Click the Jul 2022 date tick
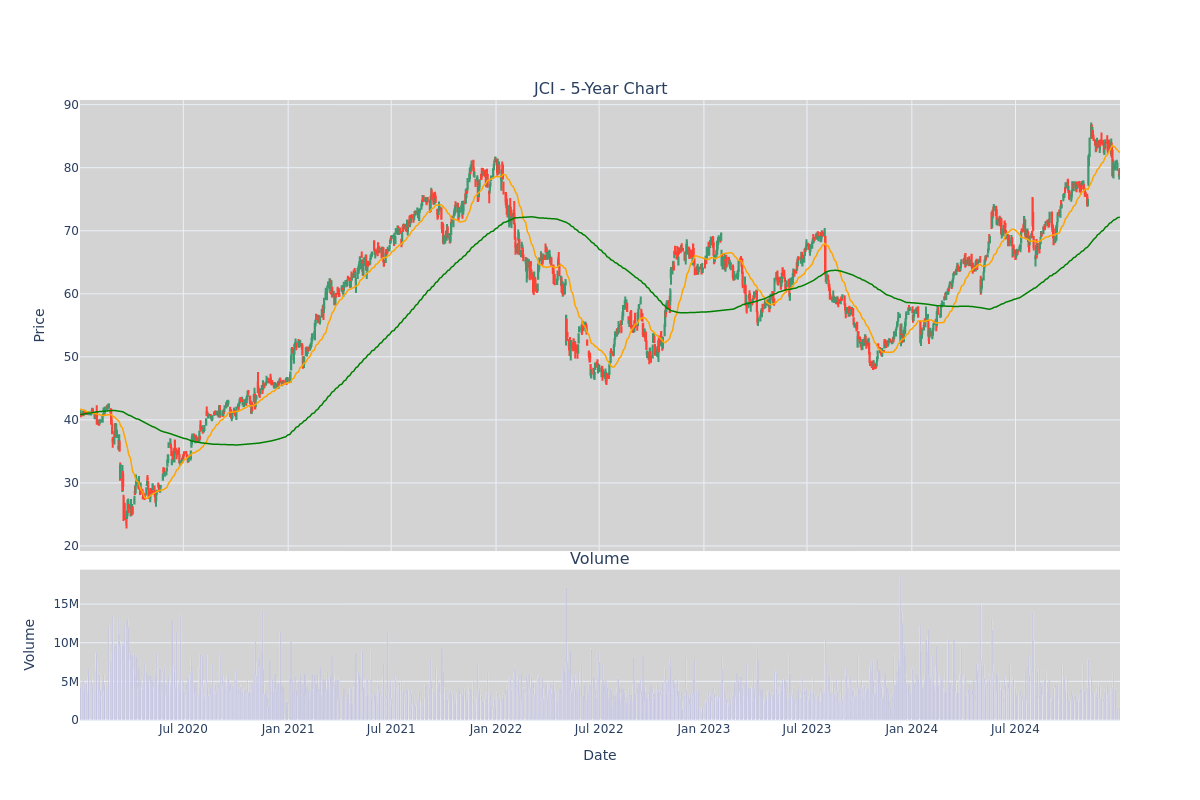 [599, 729]
